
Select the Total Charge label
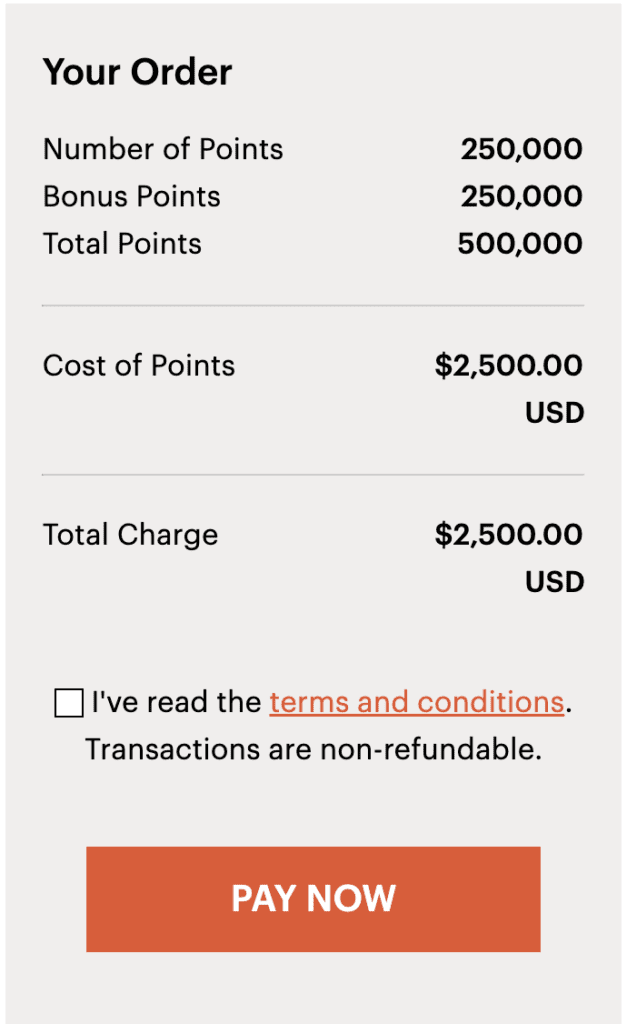click(130, 534)
